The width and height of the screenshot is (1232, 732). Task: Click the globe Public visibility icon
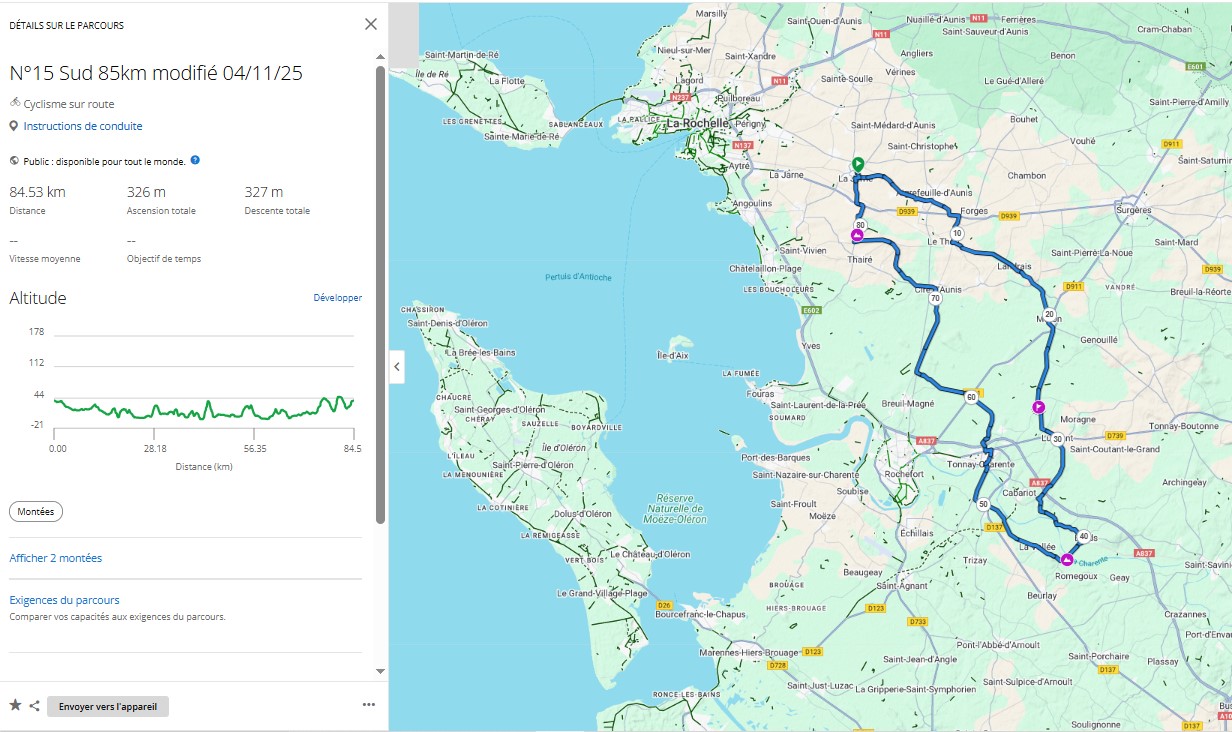click(x=14, y=160)
